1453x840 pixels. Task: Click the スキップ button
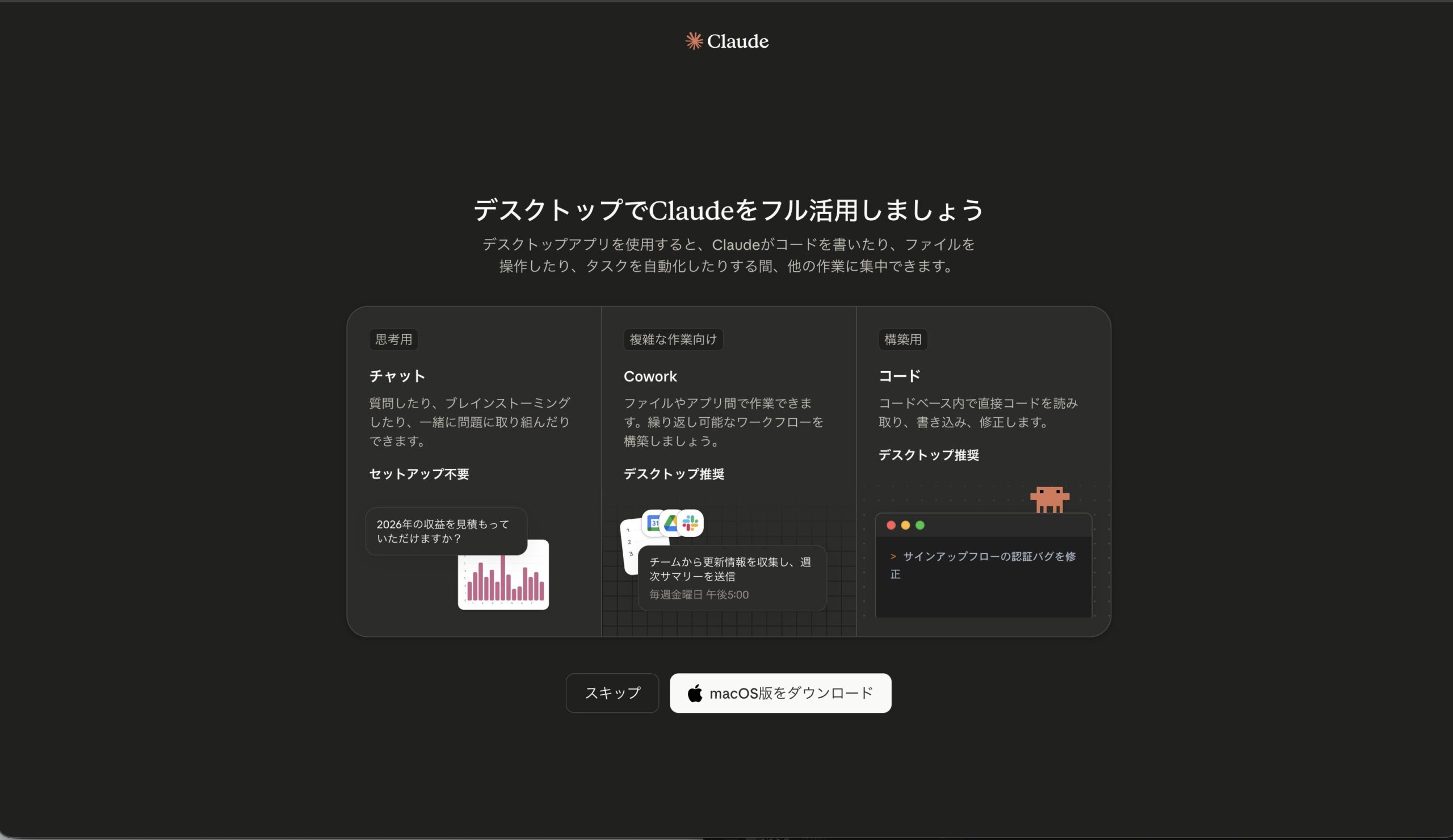[x=612, y=693]
